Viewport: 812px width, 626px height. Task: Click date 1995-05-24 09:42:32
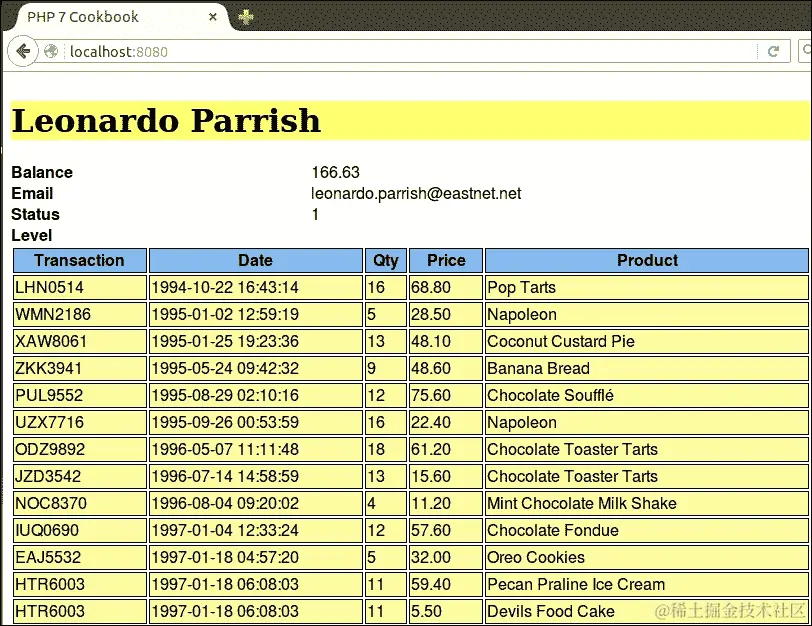[x=256, y=368]
